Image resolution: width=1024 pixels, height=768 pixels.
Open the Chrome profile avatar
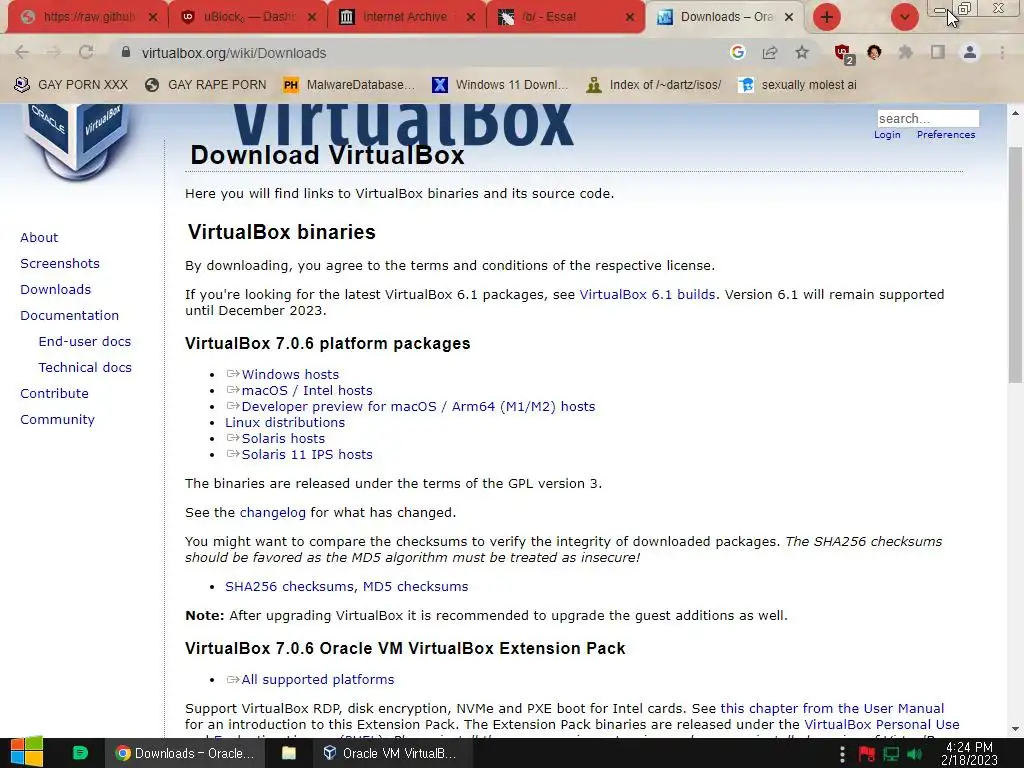(970, 52)
